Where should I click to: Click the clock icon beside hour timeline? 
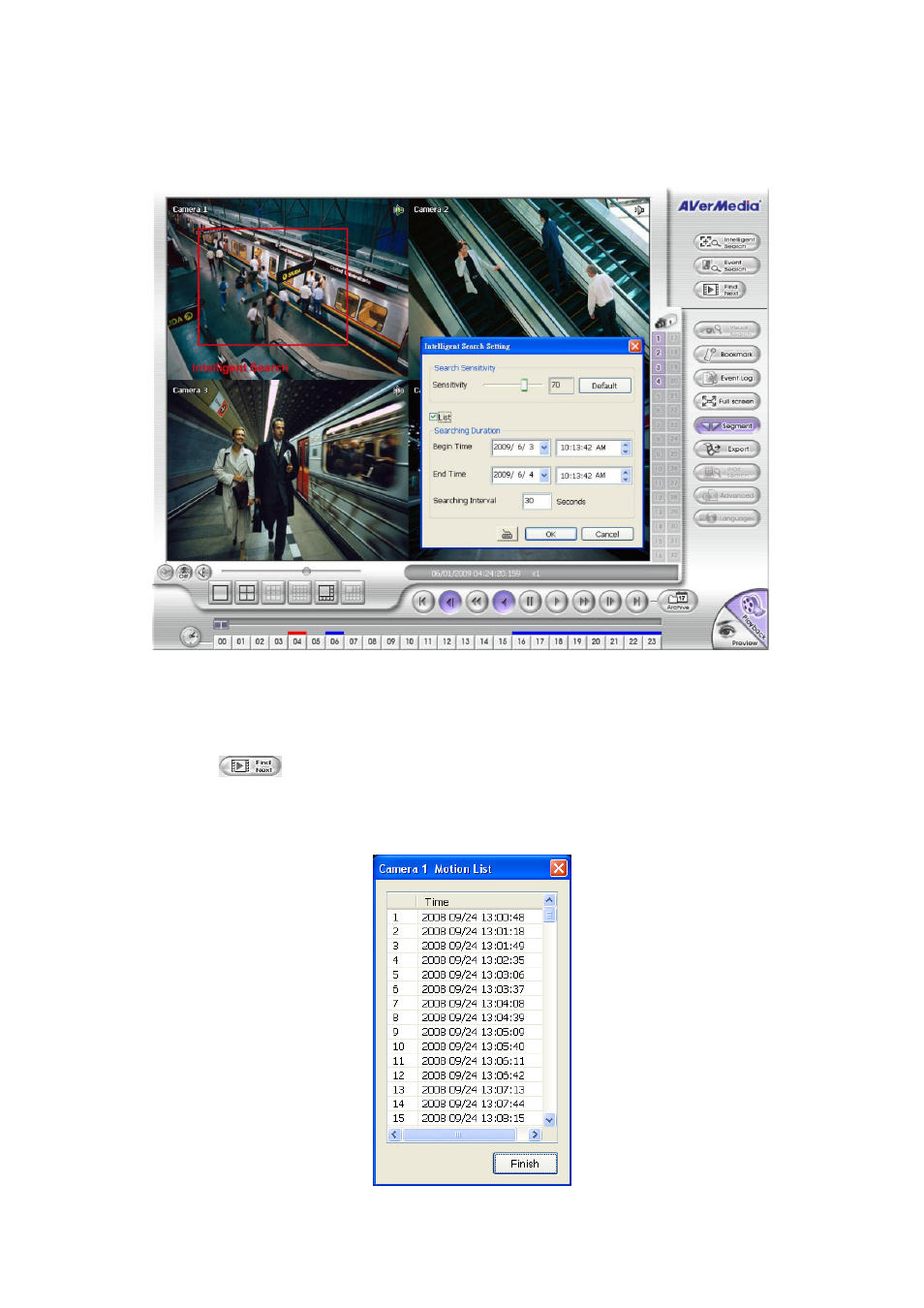click(x=191, y=637)
